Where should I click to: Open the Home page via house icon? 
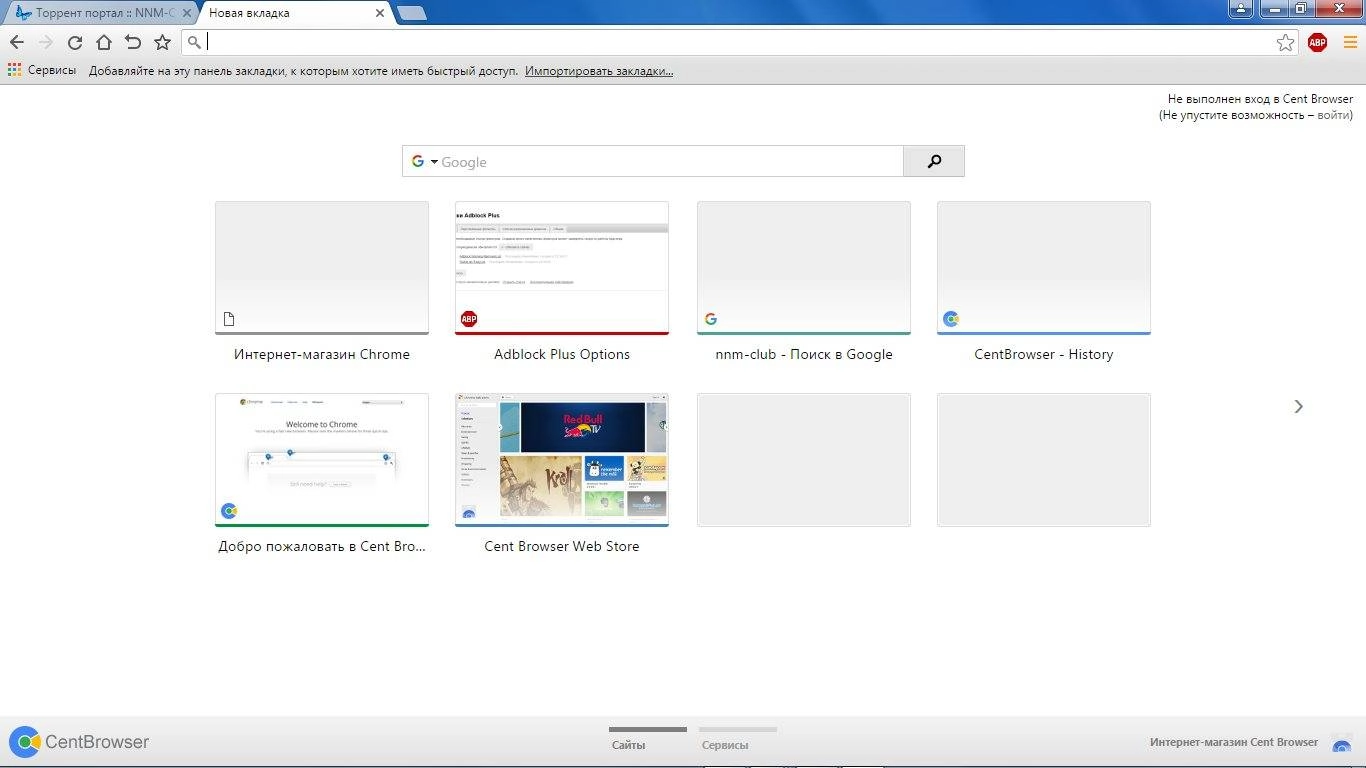pos(103,42)
